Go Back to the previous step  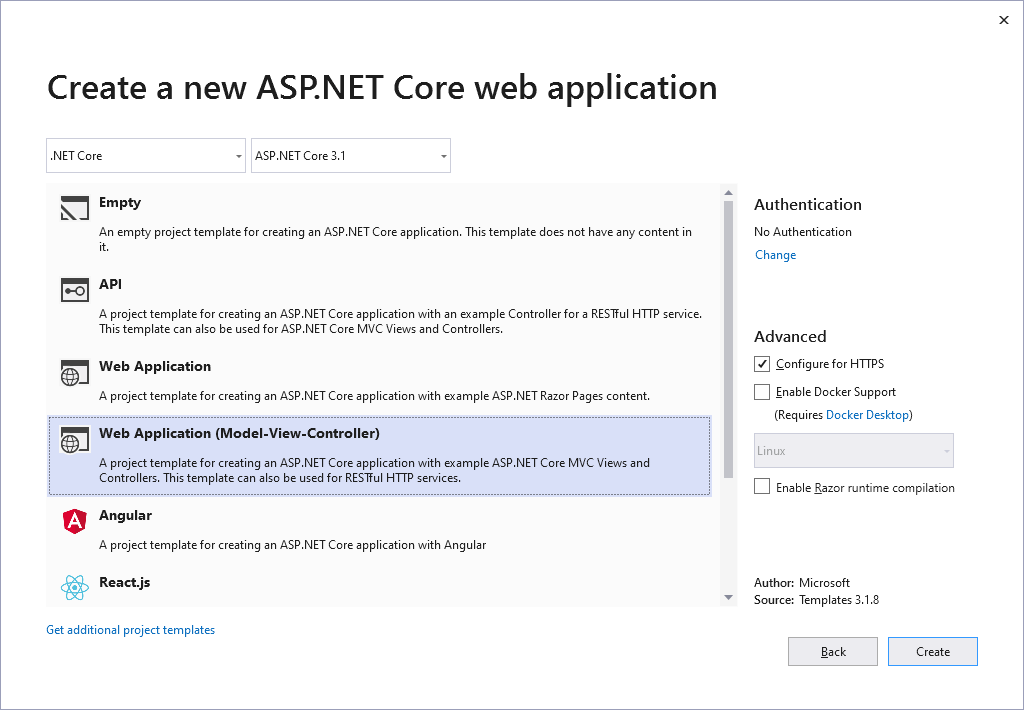point(833,652)
